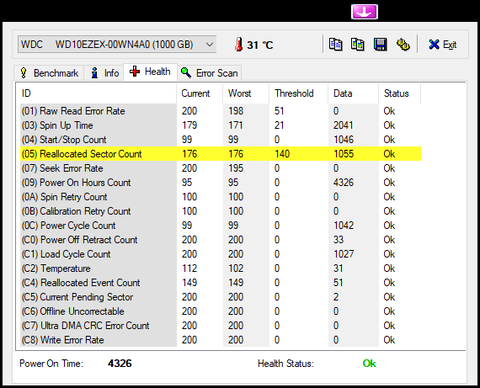Click the worst value 198 for Raw Read Error Rate

pos(236,111)
